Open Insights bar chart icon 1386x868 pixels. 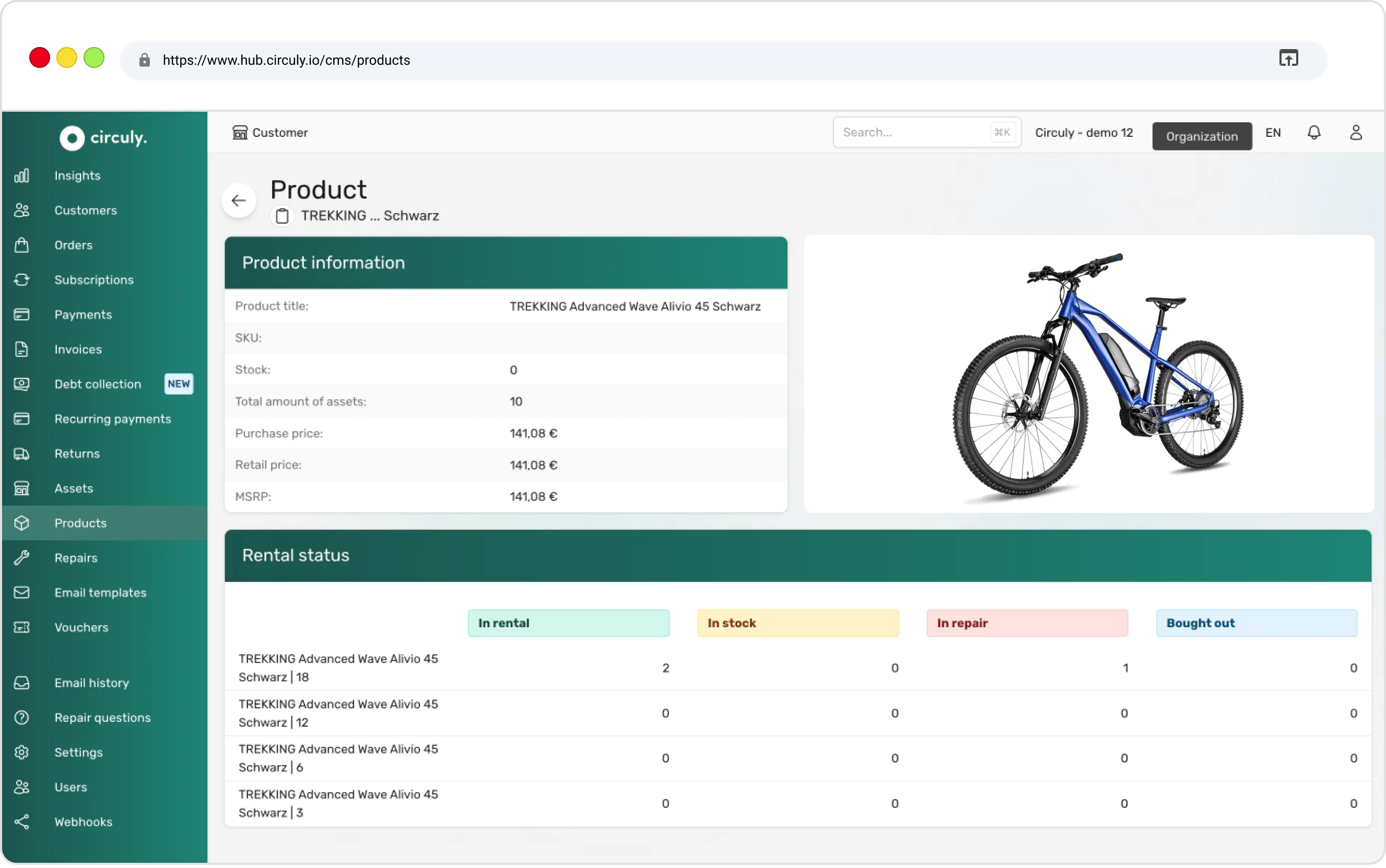21,175
